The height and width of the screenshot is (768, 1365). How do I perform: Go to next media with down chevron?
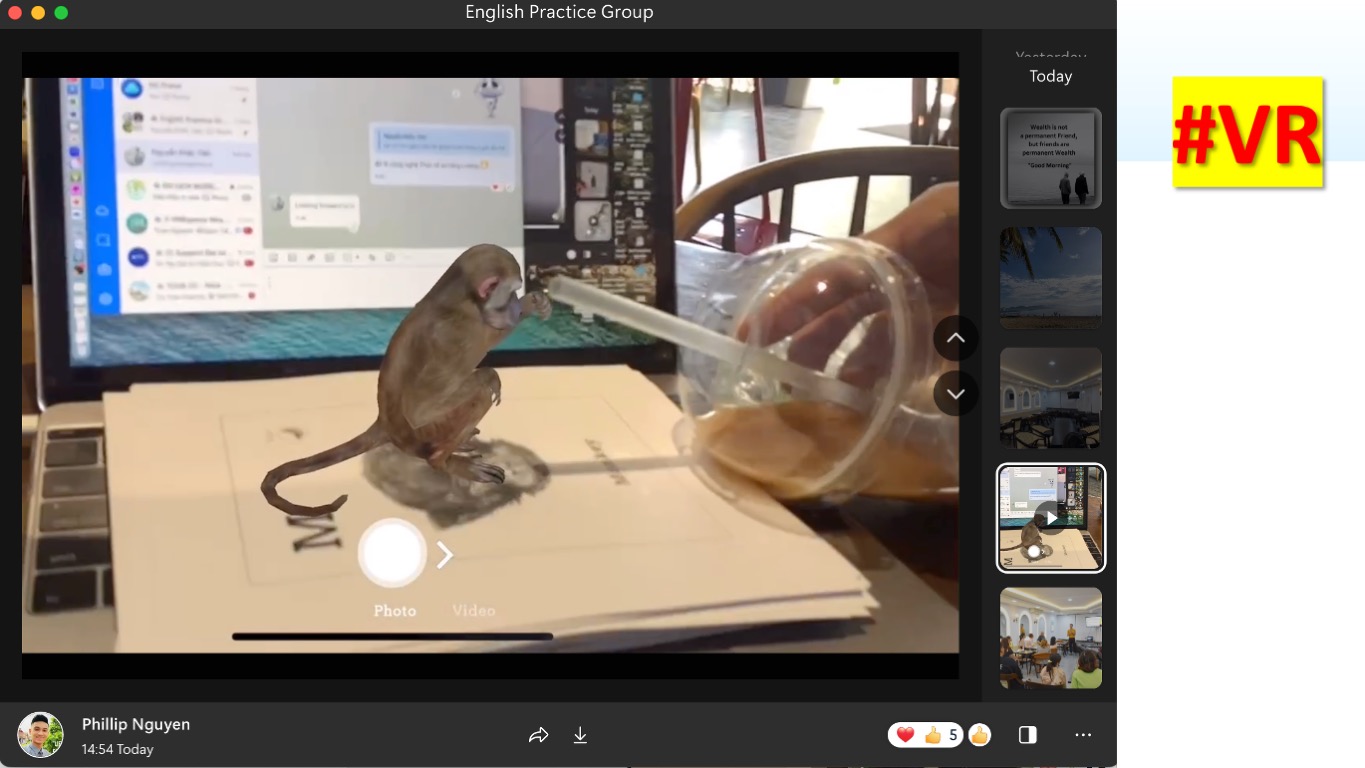pyautogui.click(x=955, y=393)
